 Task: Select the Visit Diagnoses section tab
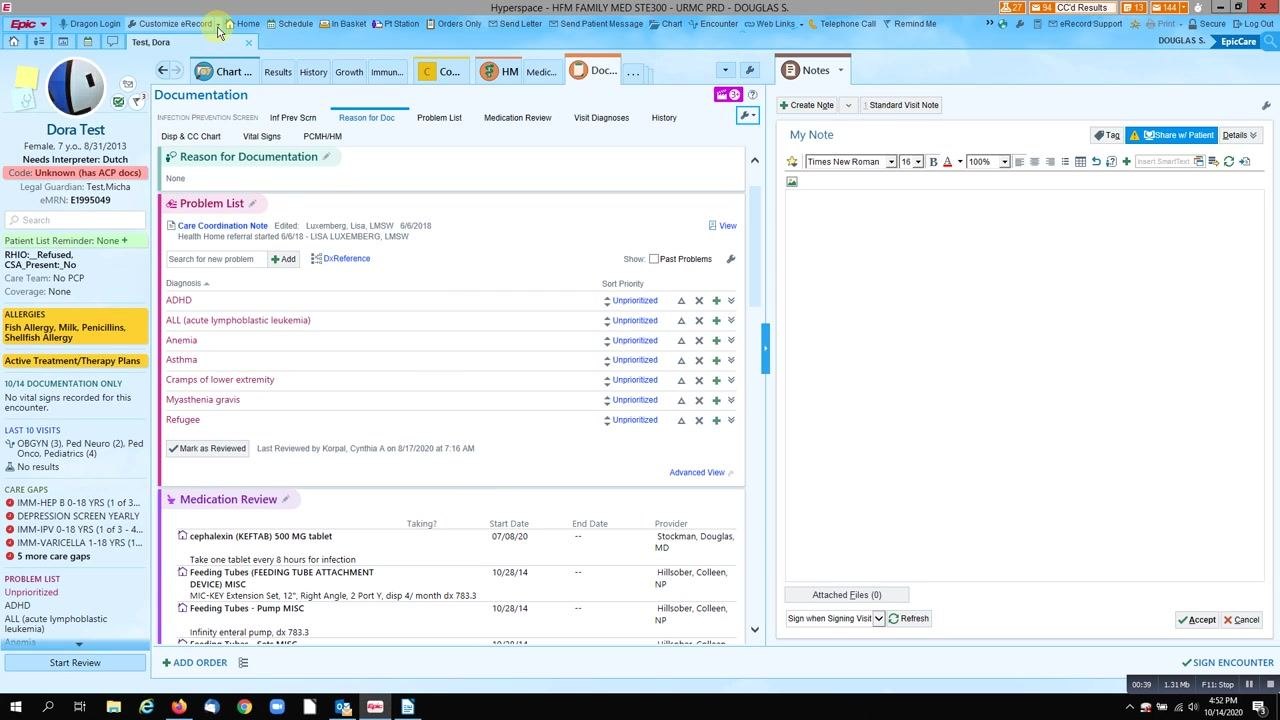(601, 118)
